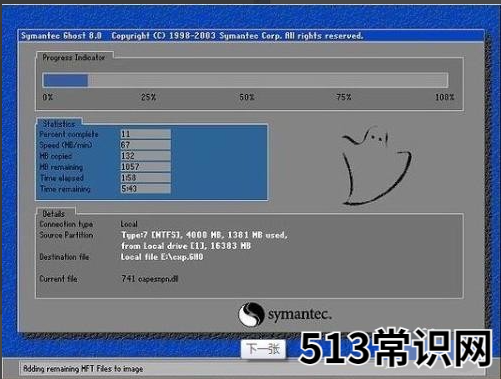Select the Percent complete value field

coord(146,134)
